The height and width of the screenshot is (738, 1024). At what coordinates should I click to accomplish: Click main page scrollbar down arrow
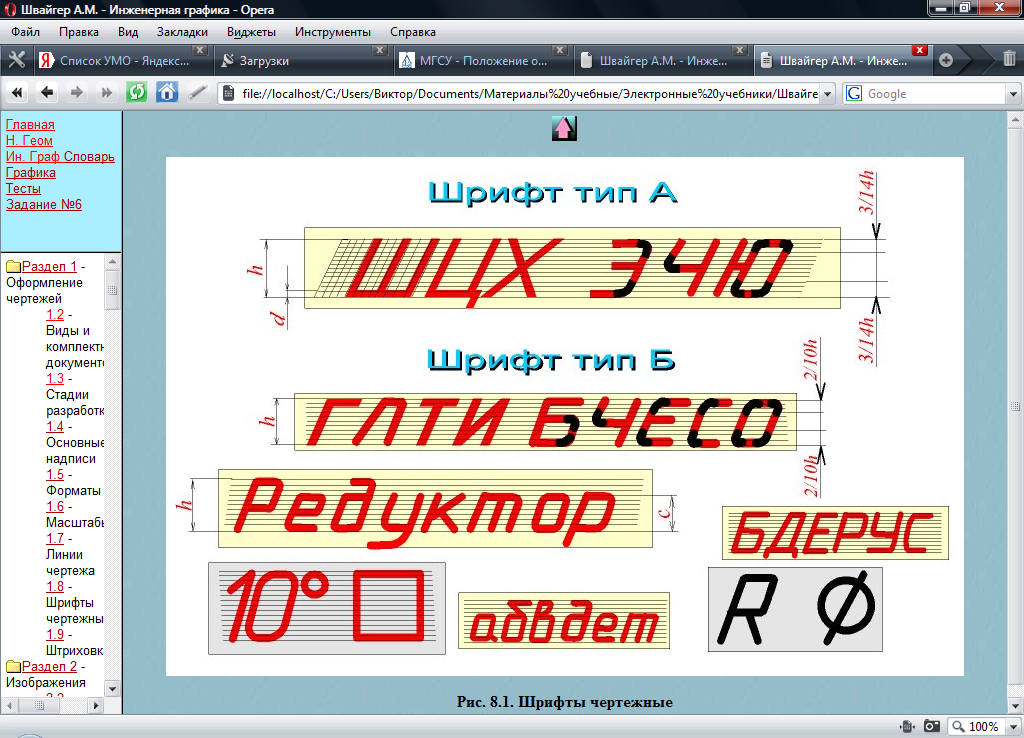1016,706
